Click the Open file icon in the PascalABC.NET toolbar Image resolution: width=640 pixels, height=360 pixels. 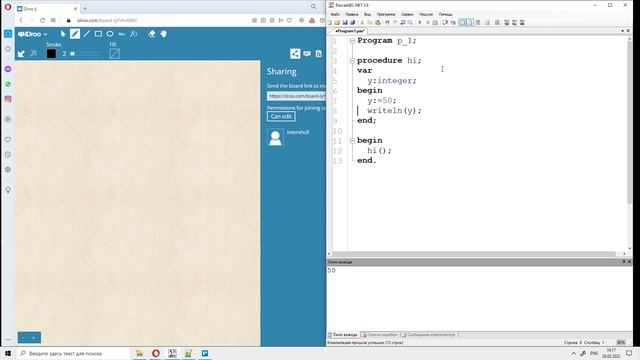(337, 22)
